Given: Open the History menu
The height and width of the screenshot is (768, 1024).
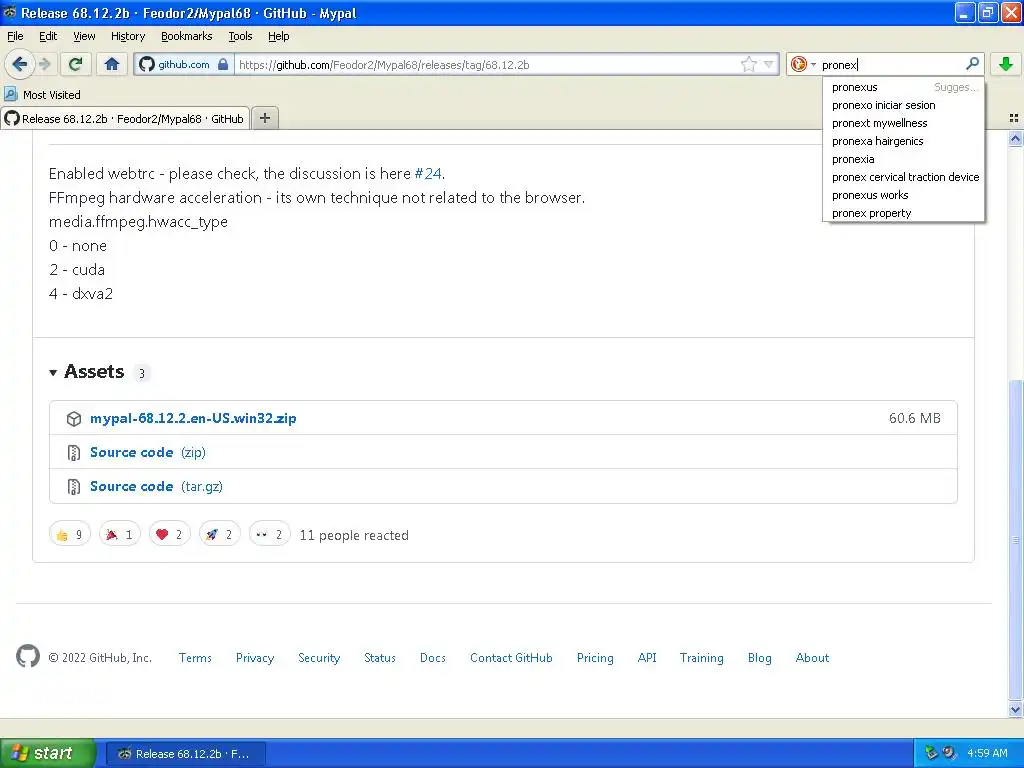Looking at the screenshot, I should pos(127,36).
